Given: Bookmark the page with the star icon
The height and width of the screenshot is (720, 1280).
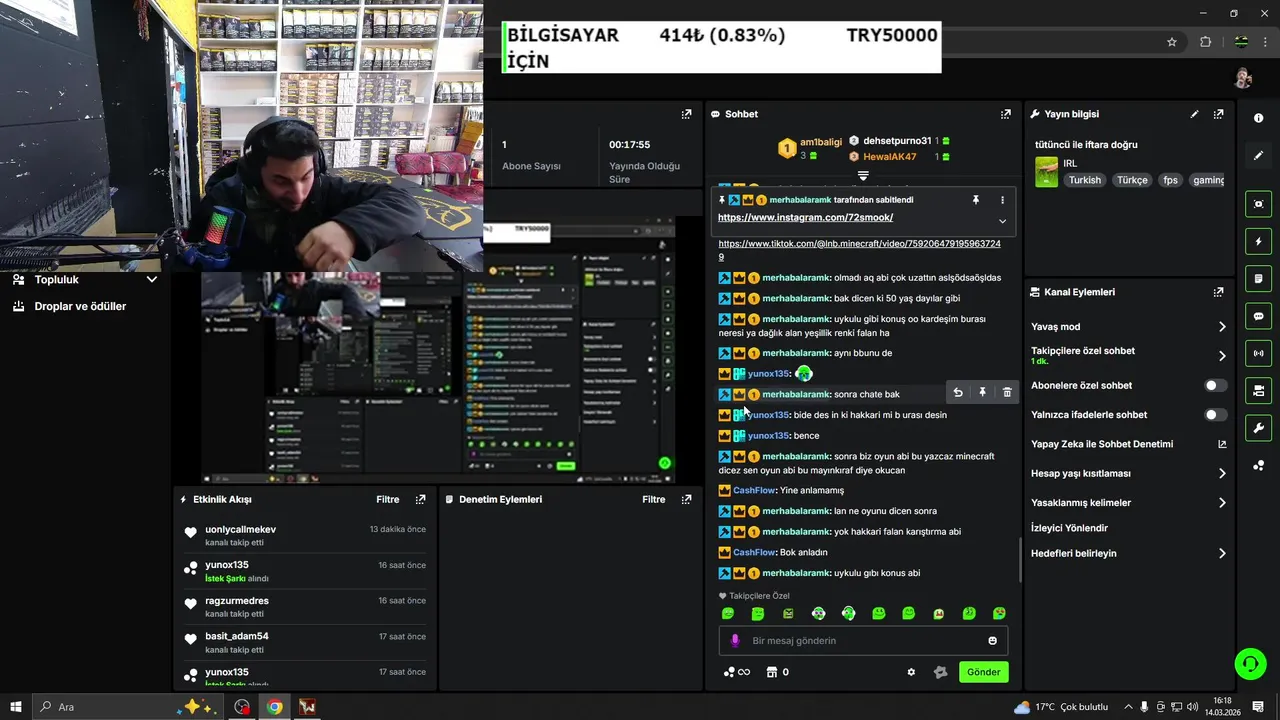Looking at the screenshot, I should [1172, 42].
